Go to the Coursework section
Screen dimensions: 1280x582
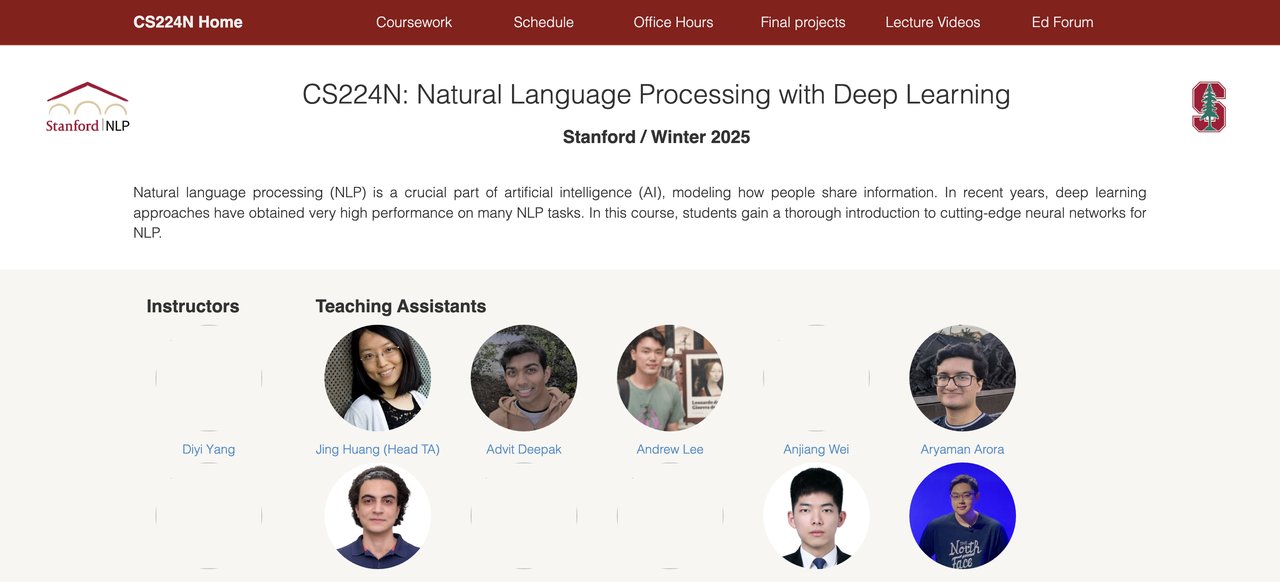point(414,22)
